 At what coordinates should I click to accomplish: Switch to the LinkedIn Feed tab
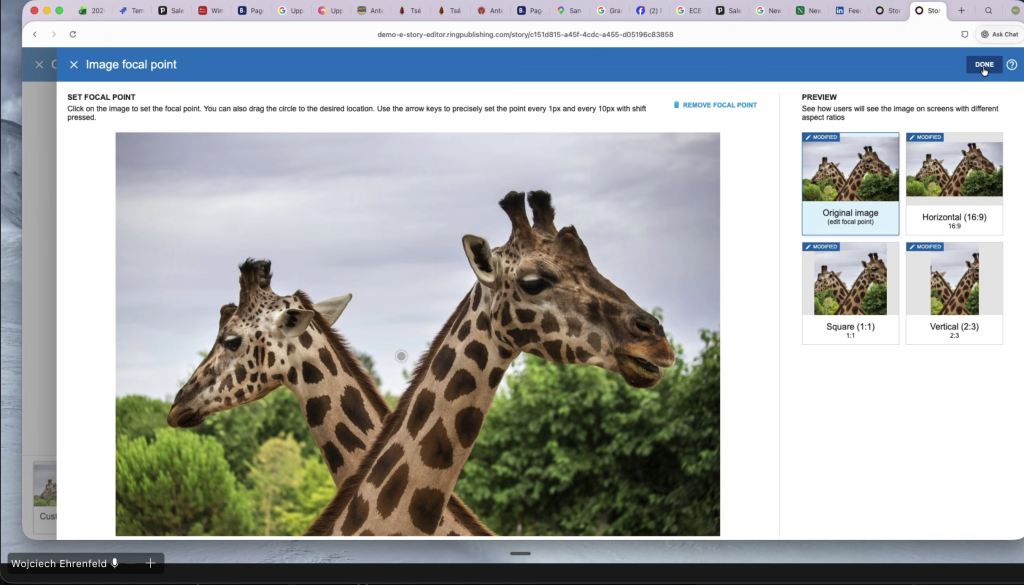[848, 10]
